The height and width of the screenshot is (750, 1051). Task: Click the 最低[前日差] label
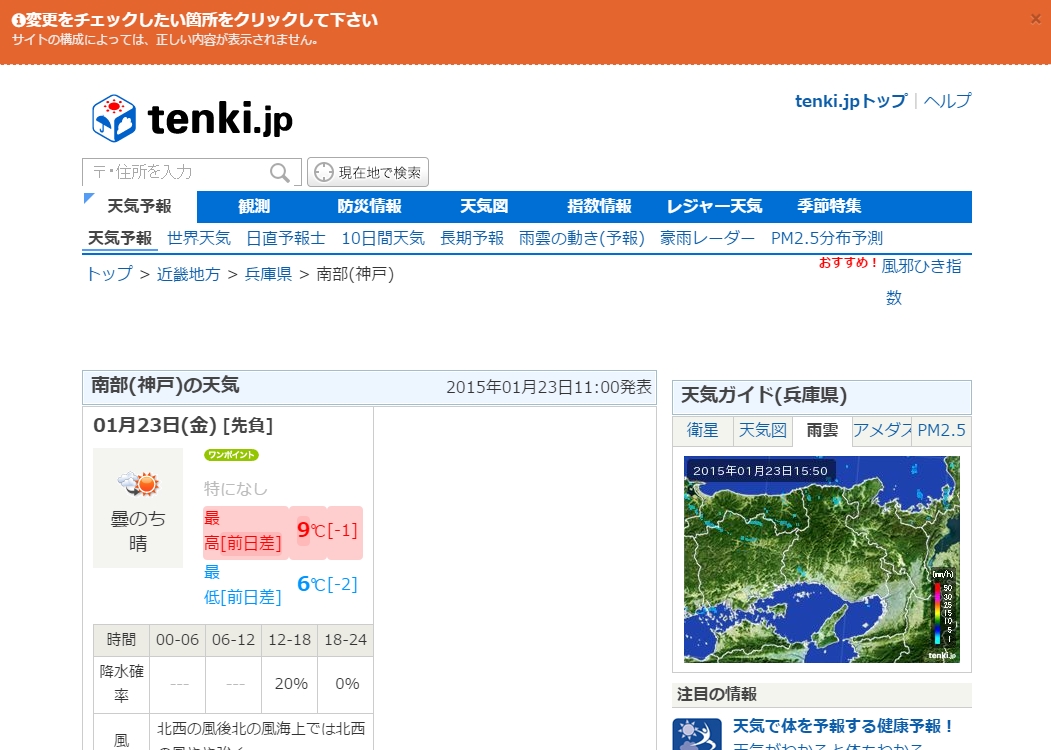point(243,584)
